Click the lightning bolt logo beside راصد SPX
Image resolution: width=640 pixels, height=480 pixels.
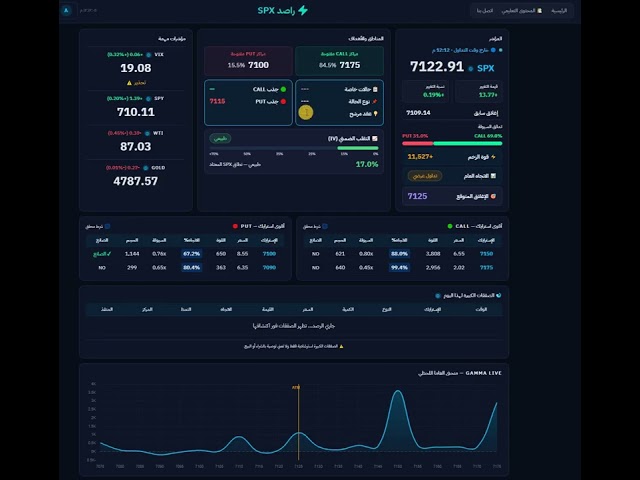pyautogui.click(x=303, y=10)
